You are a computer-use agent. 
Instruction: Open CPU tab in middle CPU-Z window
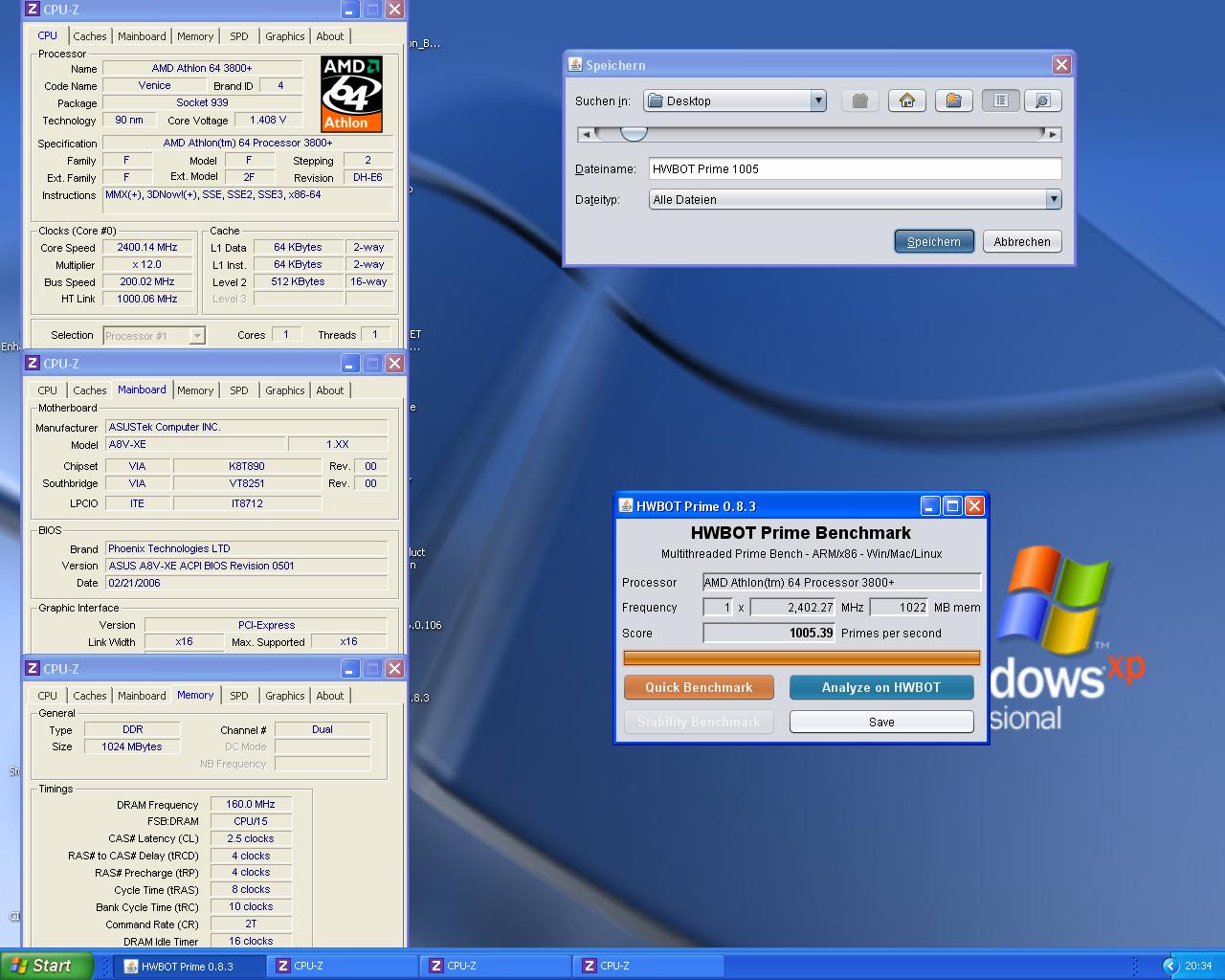[x=48, y=390]
